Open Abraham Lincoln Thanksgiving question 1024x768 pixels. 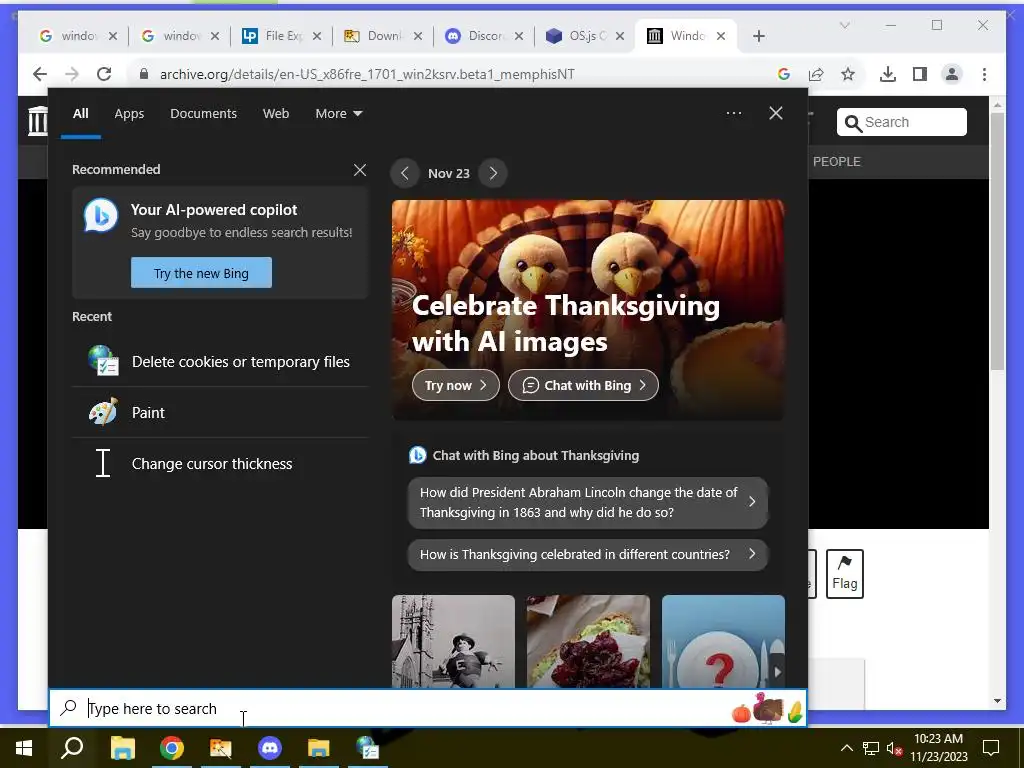[588, 502]
